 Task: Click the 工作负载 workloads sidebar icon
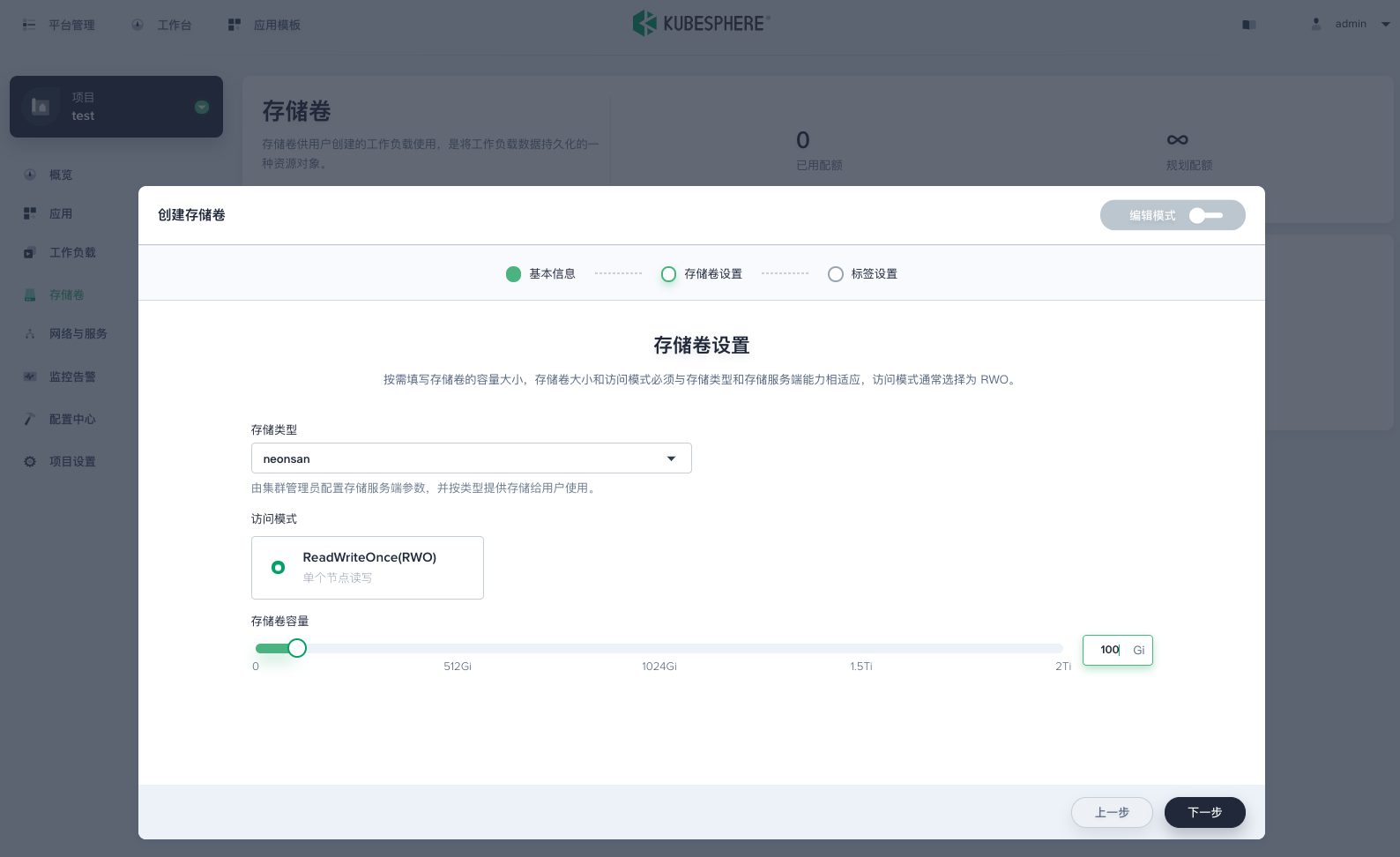click(30, 253)
